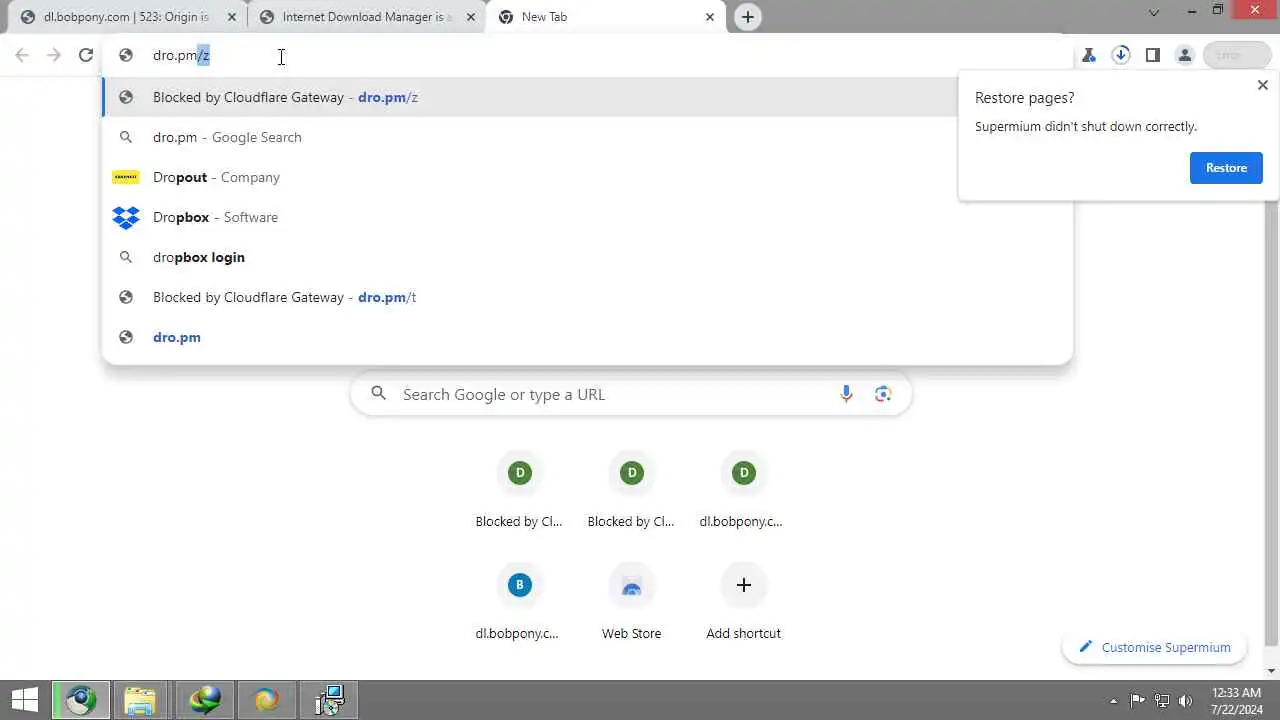This screenshot has width=1280, height=720.
Task: Select the plain dro.pm suggestion
Action: coord(587,337)
